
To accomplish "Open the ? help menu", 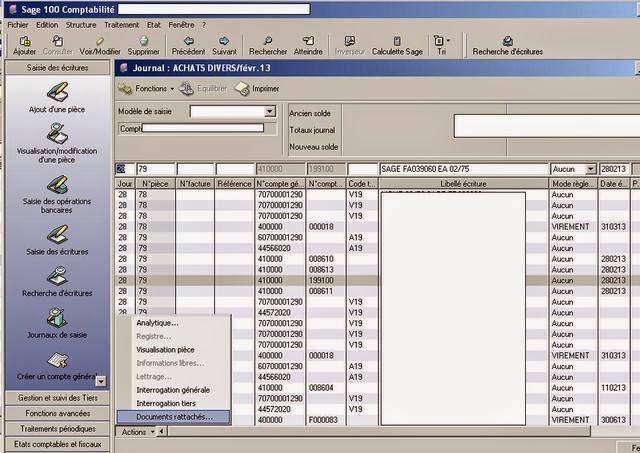I will point(204,25).
